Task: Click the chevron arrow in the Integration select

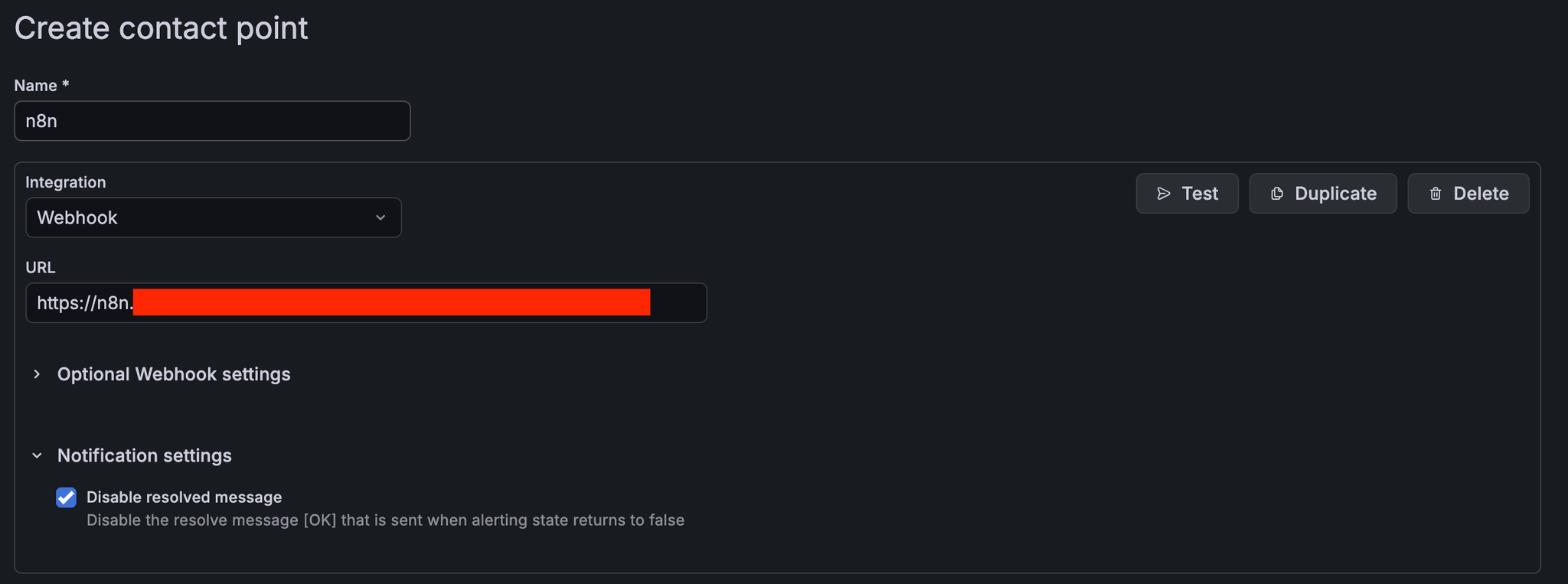Action: click(x=381, y=218)
